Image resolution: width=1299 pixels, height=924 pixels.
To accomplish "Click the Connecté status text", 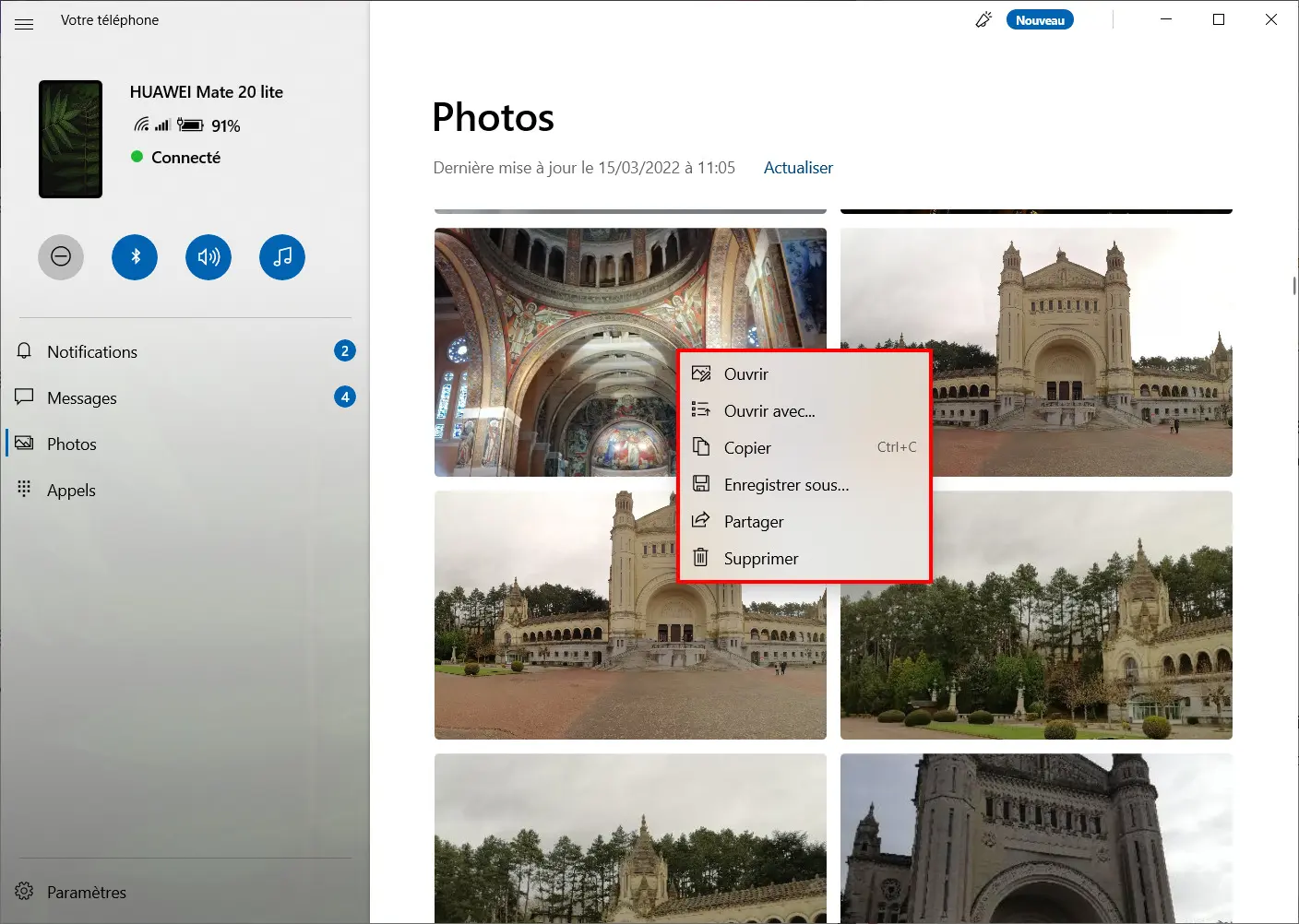I will (185, 158).
